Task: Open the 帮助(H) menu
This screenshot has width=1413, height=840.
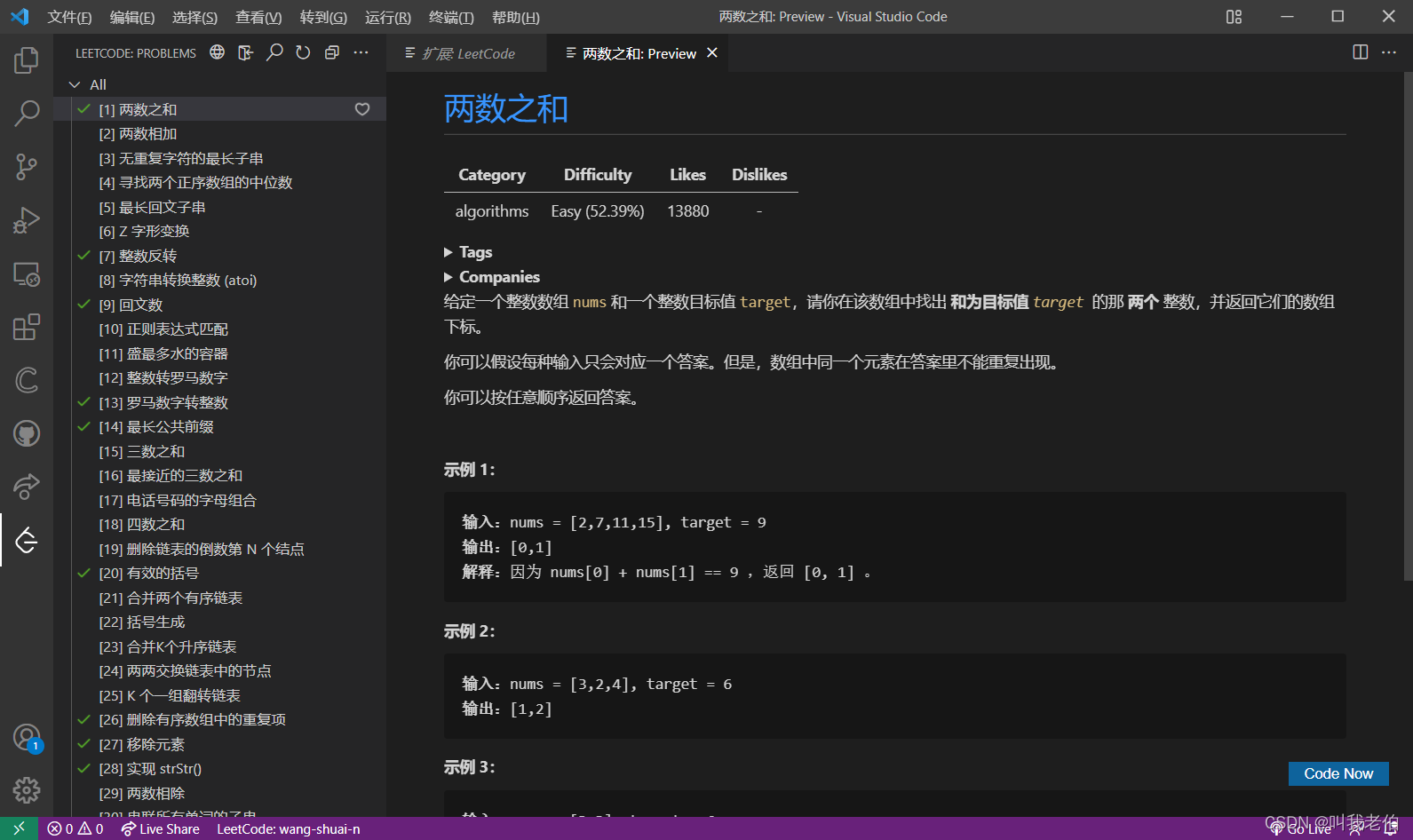Action: click(x=515, y=17)
